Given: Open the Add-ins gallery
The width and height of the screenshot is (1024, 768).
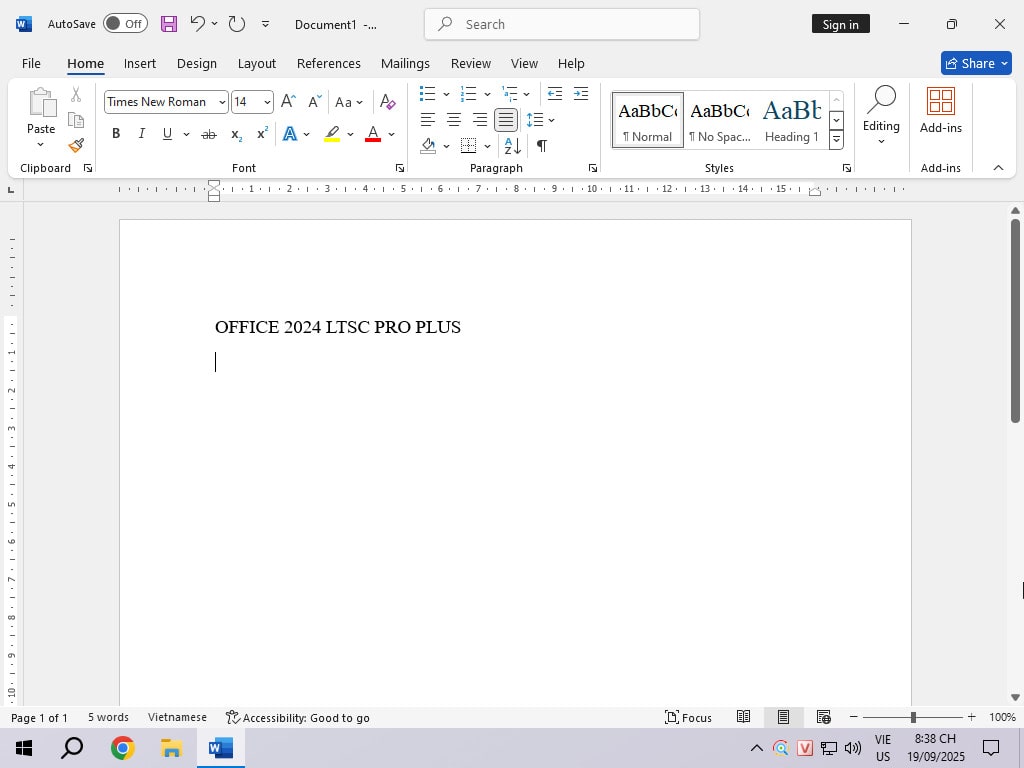Looking at the screenshot, I should pos(940,111).
